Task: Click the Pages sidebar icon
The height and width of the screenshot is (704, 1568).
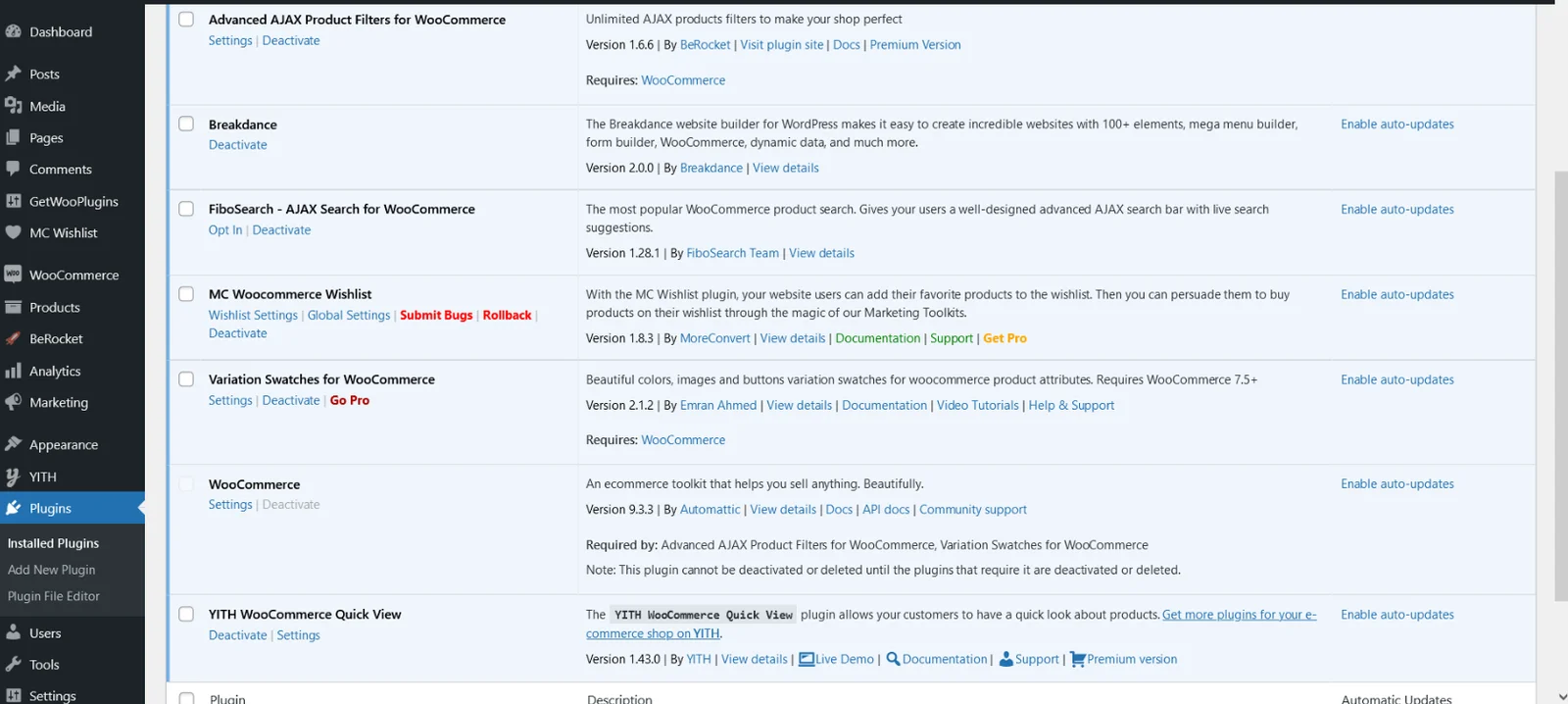Action: [x=13, y=137]
